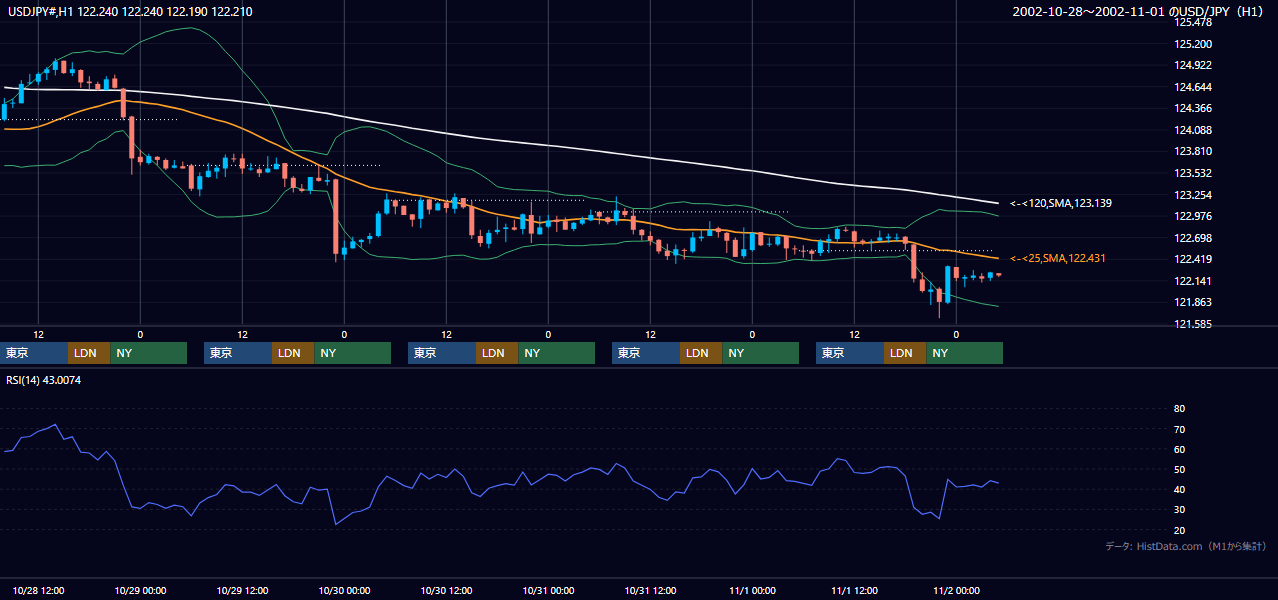Image resolution: width=1278 pixels, height=600 pixels.
Task: Click RSI scale value 40
Action: click(1179, 489)
